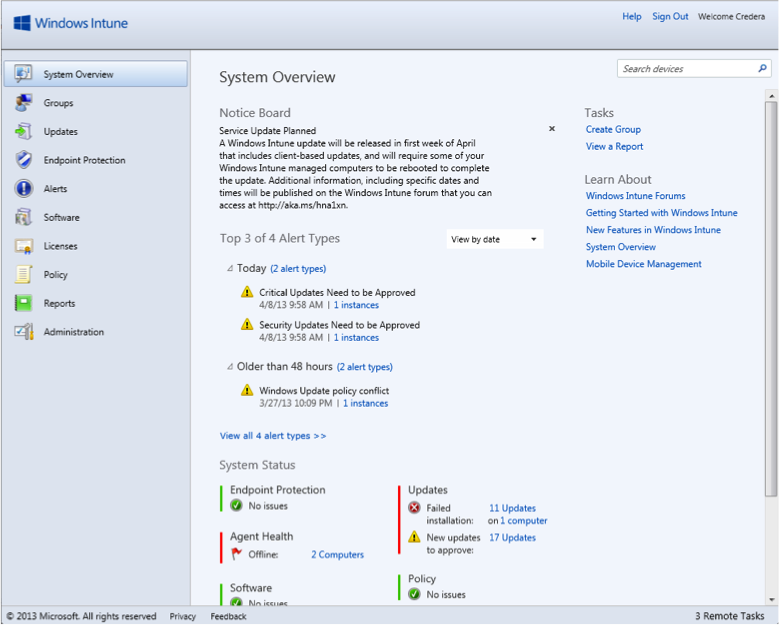Select Policy in the sidebar
The image size is (779, 625).
coord(96,274)
